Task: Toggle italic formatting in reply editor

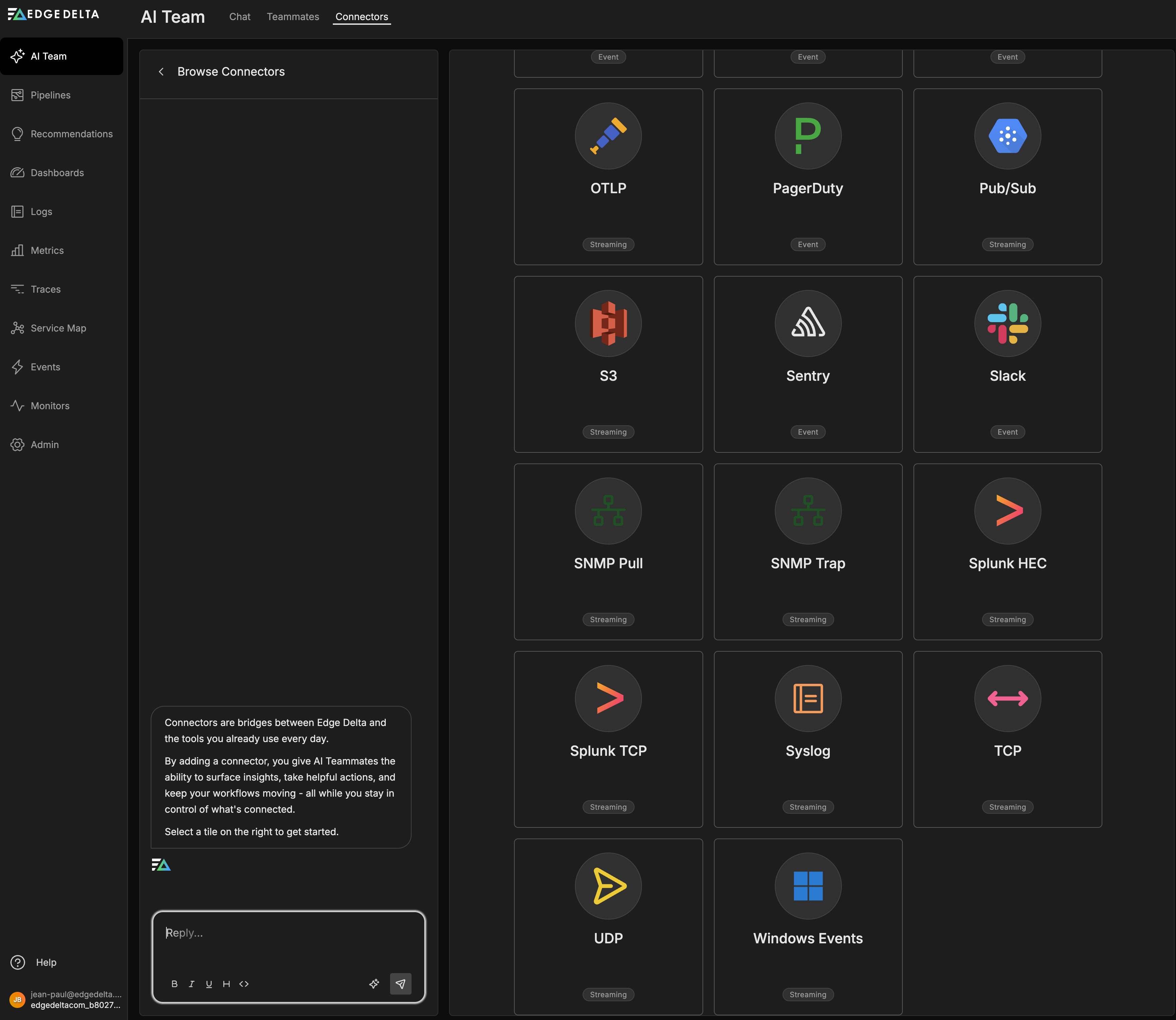Action: [191, 983]
